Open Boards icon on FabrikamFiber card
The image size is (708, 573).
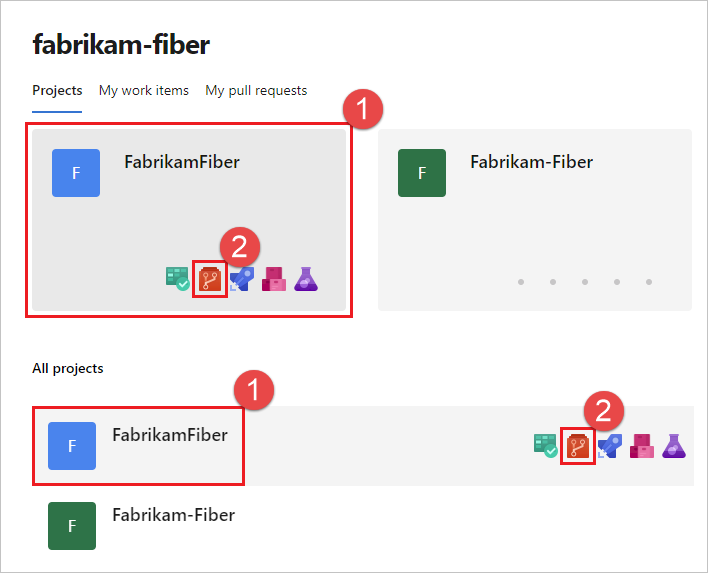point(177,279)
